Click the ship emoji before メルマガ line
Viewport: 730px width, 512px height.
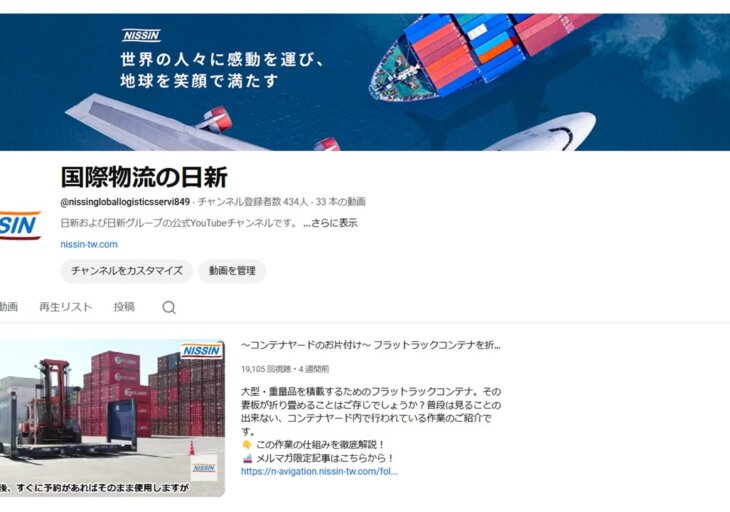[247, 458]
